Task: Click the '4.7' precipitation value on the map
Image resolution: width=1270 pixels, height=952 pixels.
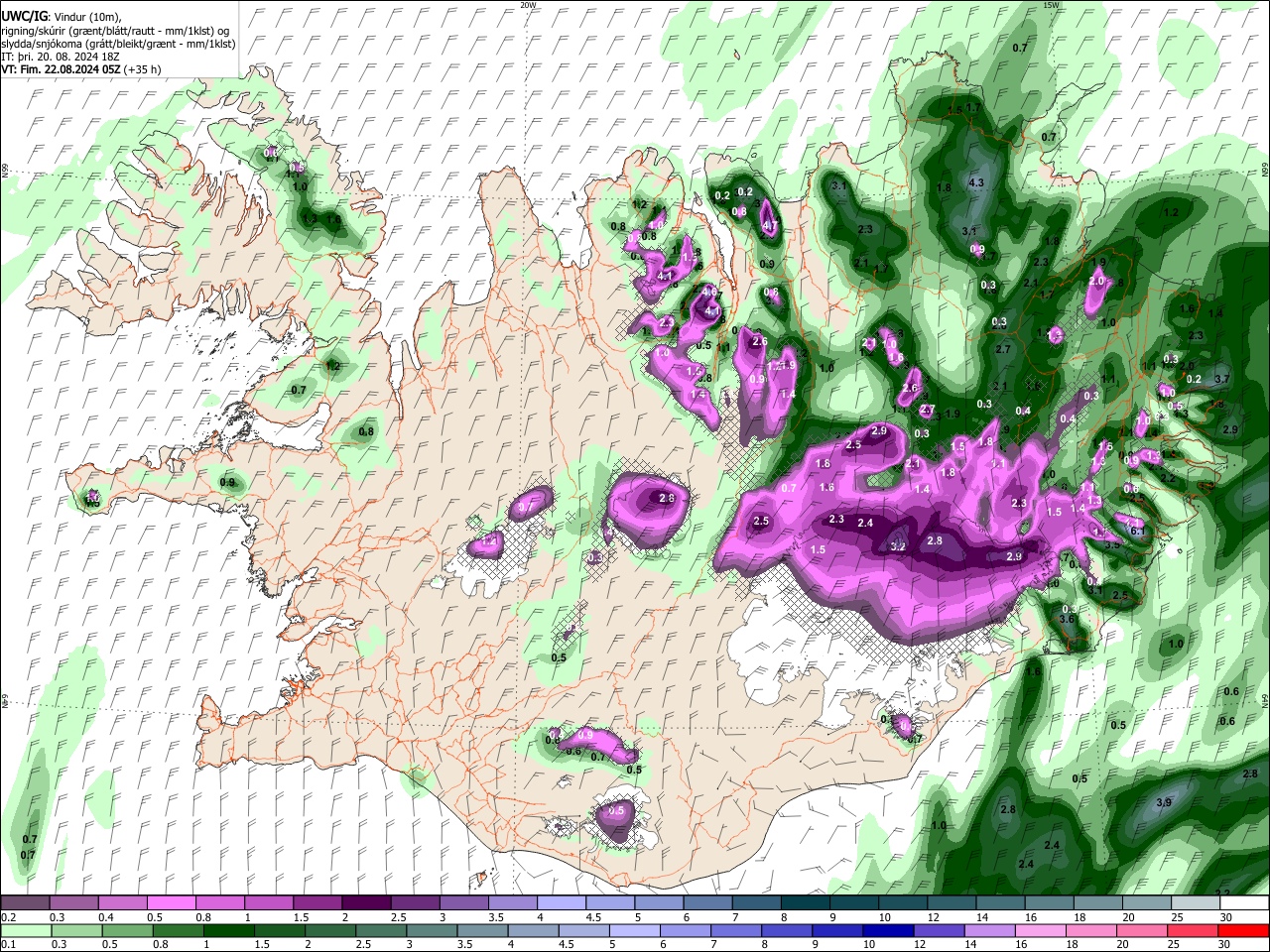Action: pyautogui.click(x=769, y=226)
